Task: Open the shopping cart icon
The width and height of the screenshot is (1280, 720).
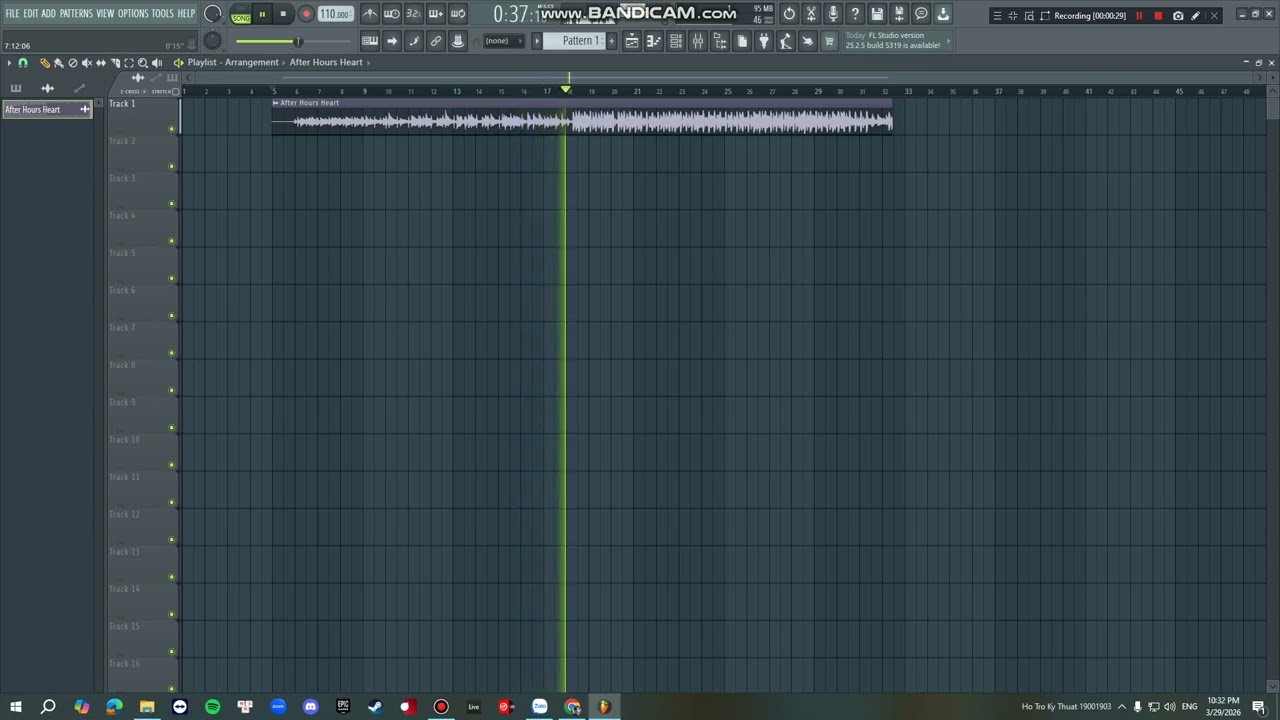Action: (829, 41)
